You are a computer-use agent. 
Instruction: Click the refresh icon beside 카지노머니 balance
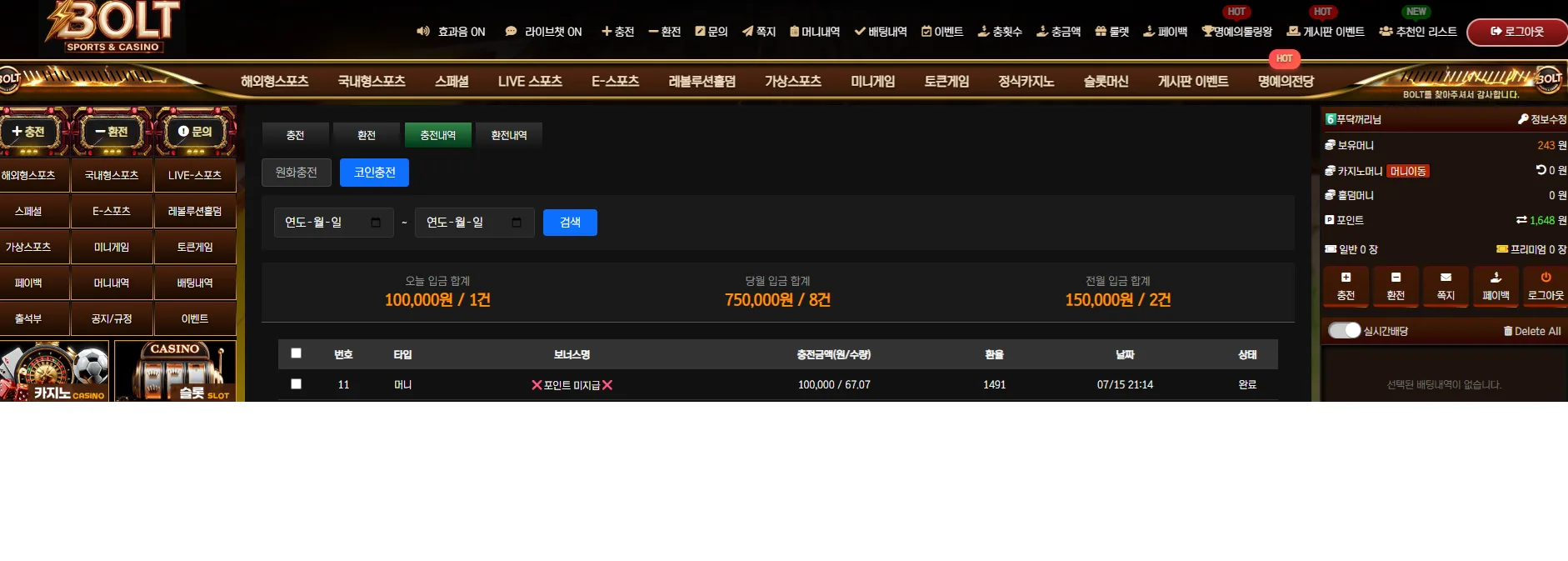(1541, 170)
